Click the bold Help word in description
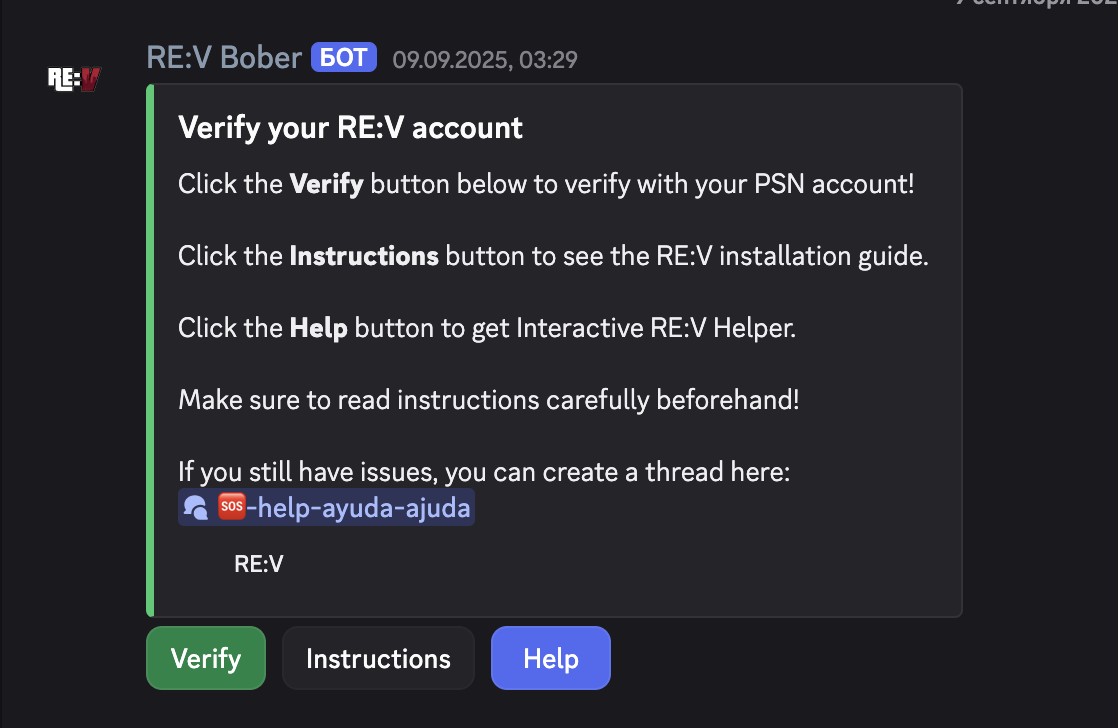 (x=319, y=328)
